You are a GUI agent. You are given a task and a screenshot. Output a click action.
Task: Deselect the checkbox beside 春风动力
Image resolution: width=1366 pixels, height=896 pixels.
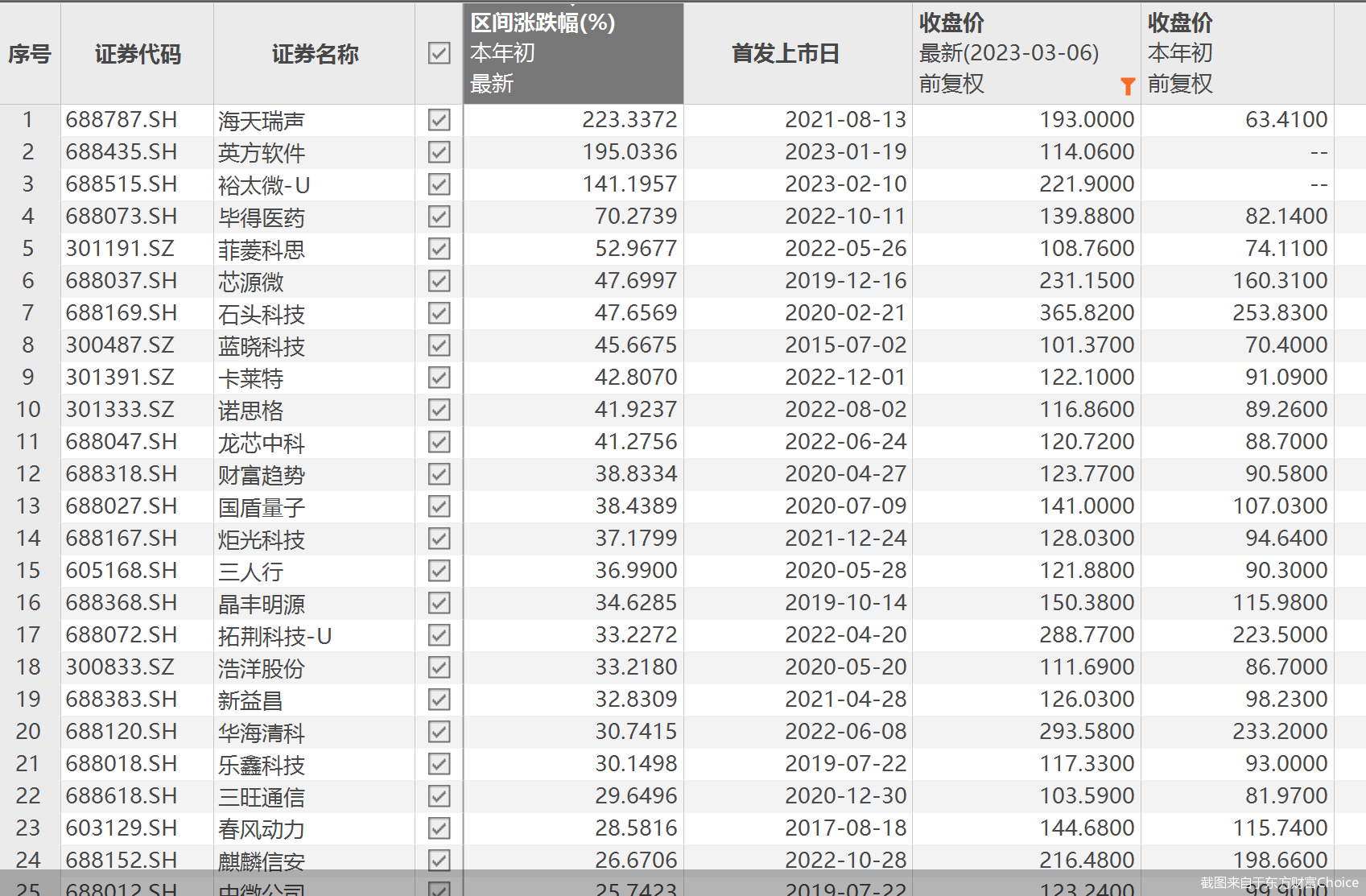439,828
